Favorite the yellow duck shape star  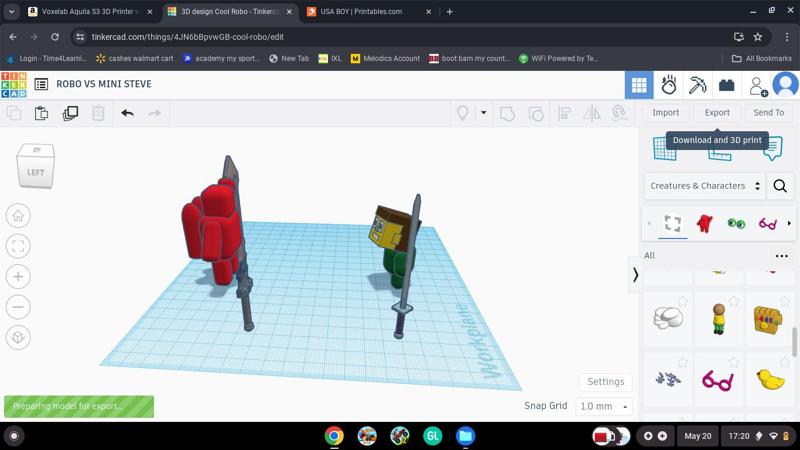[786, 362]
